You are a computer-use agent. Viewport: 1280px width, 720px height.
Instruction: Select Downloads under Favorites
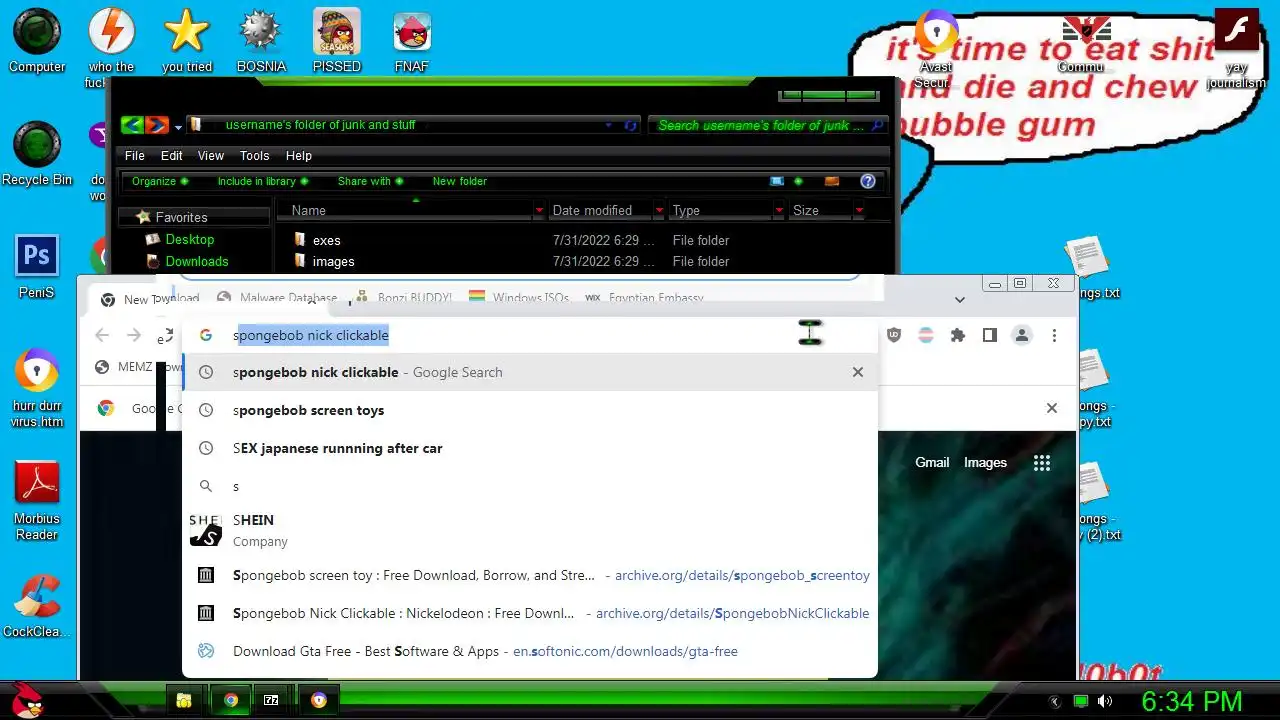coord(197,261)
